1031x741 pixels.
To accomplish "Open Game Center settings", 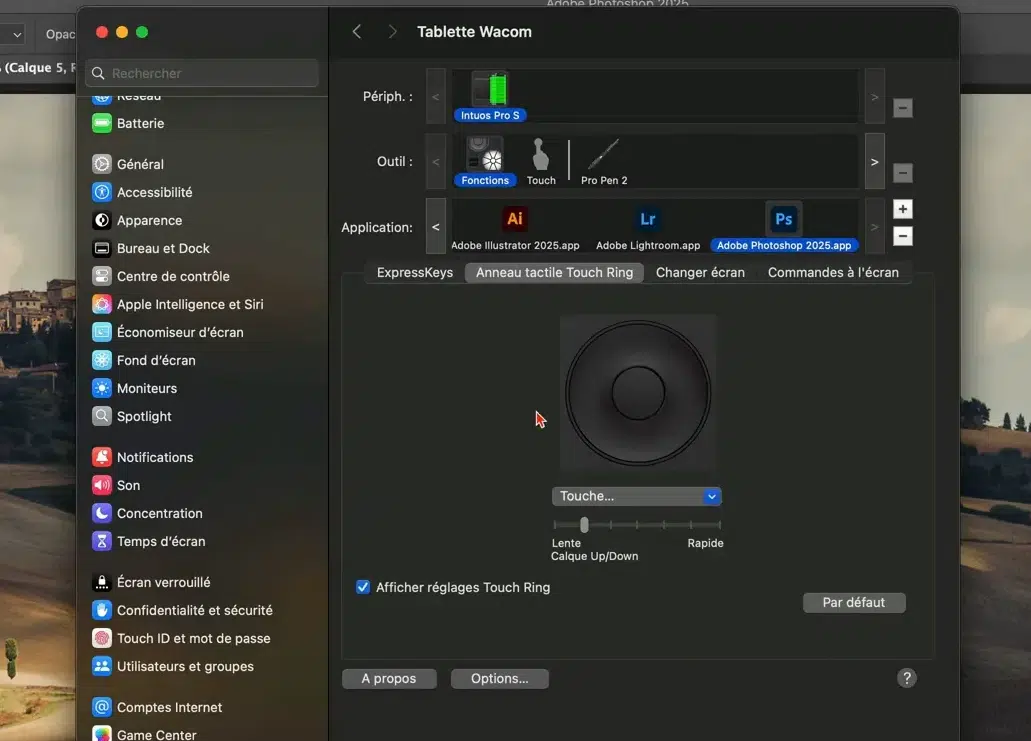I will click(x=144, y=734).
